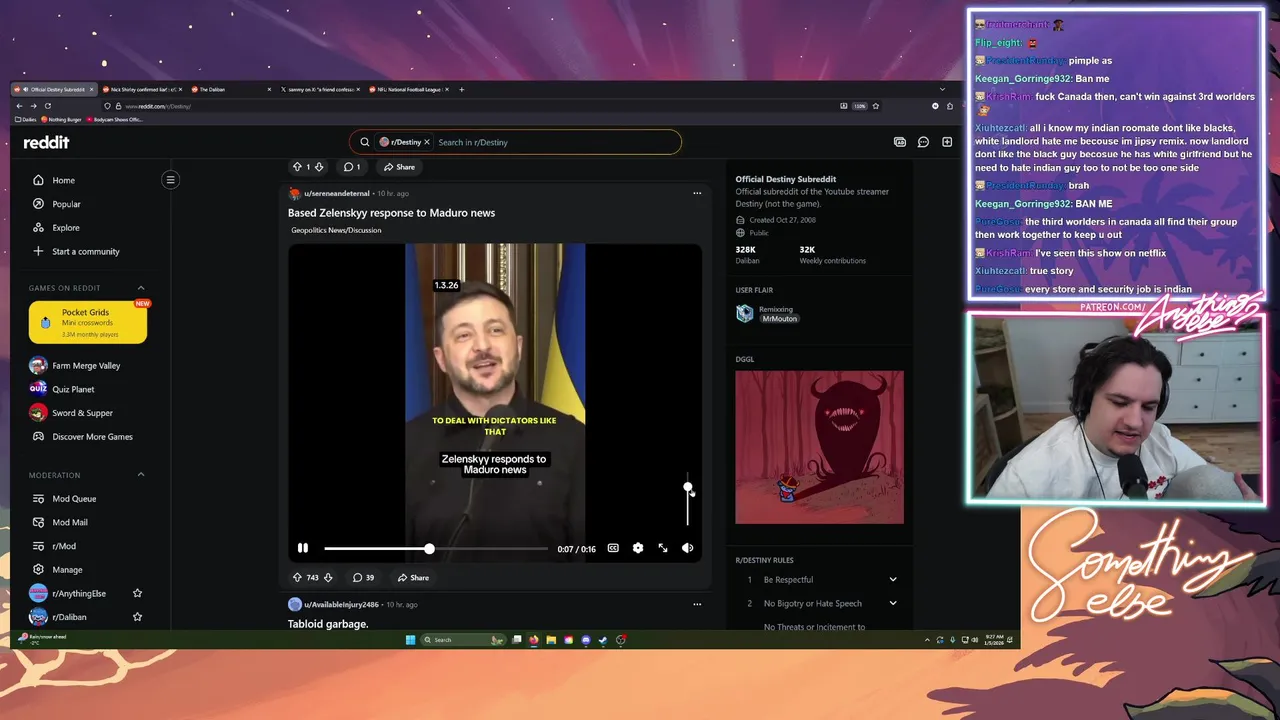This screenshot has height=720, width=1280.
Task: Open Steam from taskbar
Action: point(603,640)
